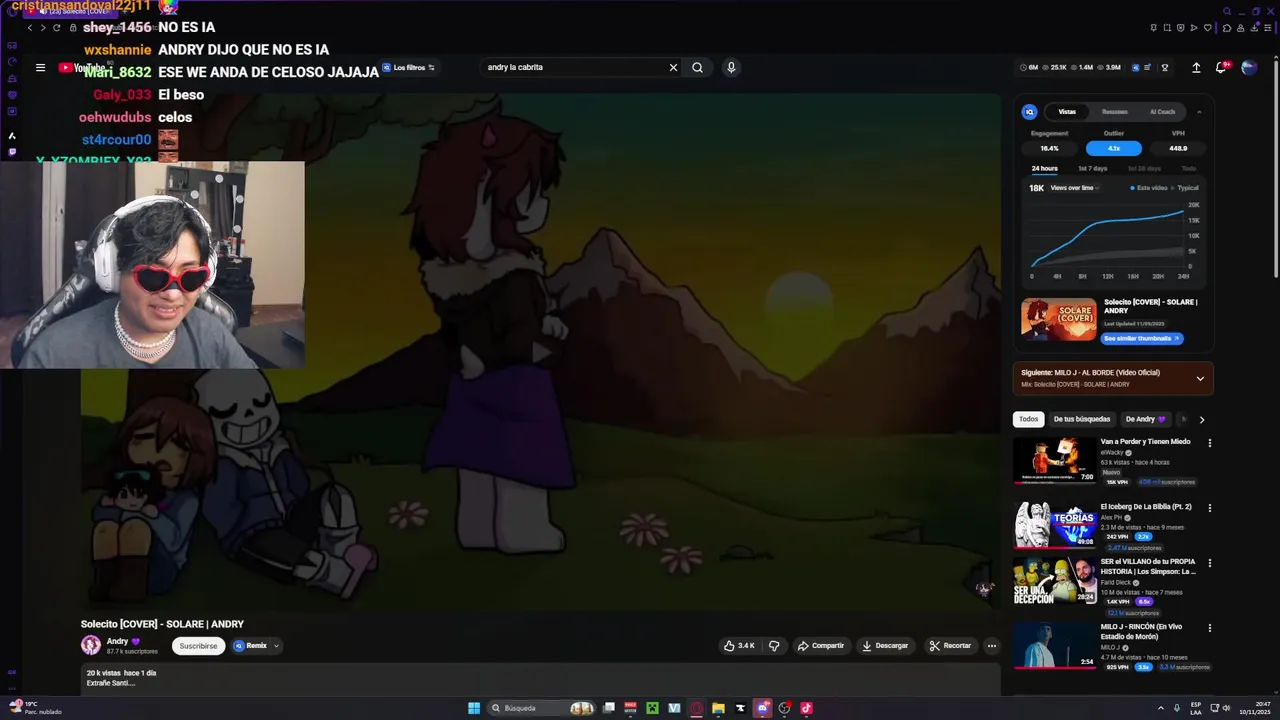Open Andry channel avatar
1280x720 pixels.
point(91,646)
